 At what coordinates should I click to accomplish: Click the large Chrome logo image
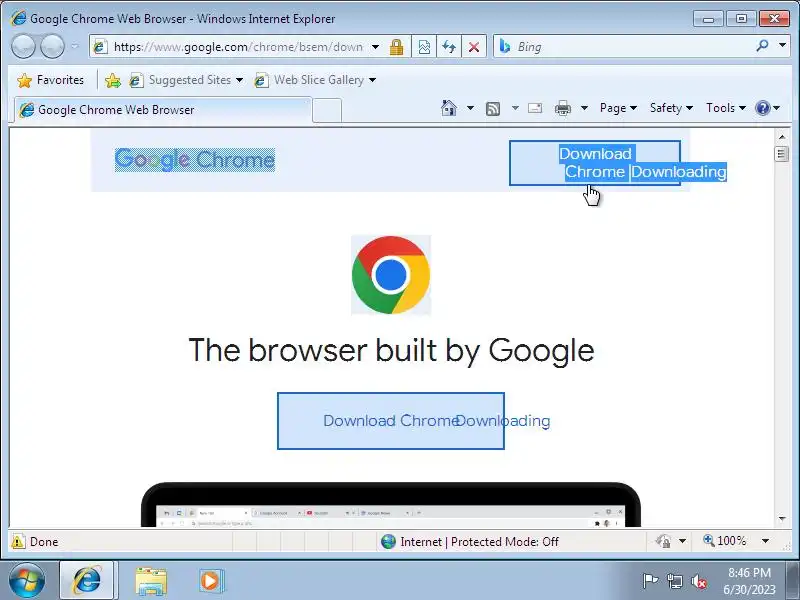click(x=391, y=274)
